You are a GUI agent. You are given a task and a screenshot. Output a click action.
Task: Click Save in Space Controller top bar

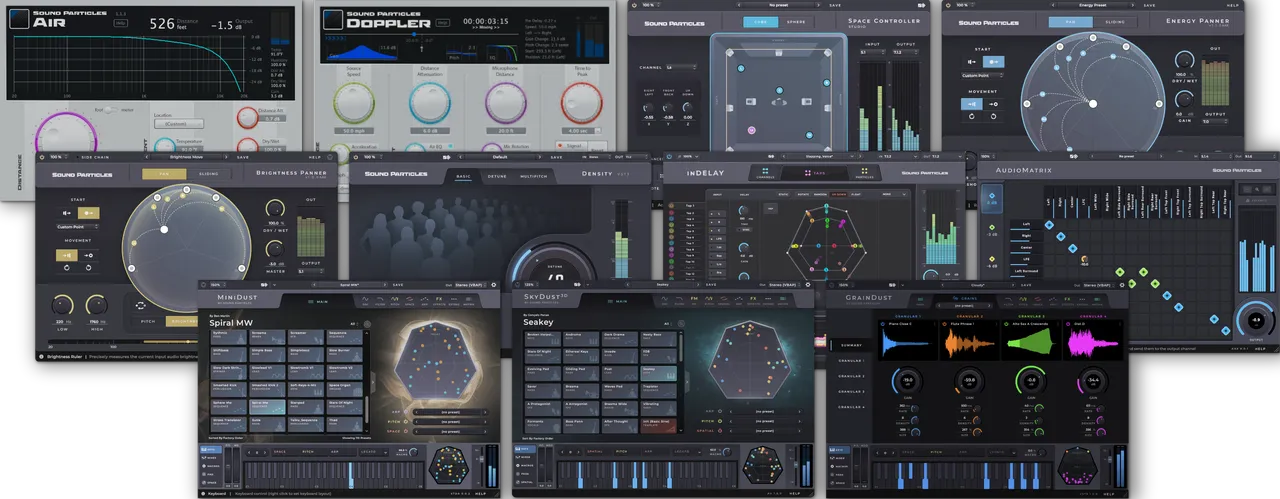point(837,4)
